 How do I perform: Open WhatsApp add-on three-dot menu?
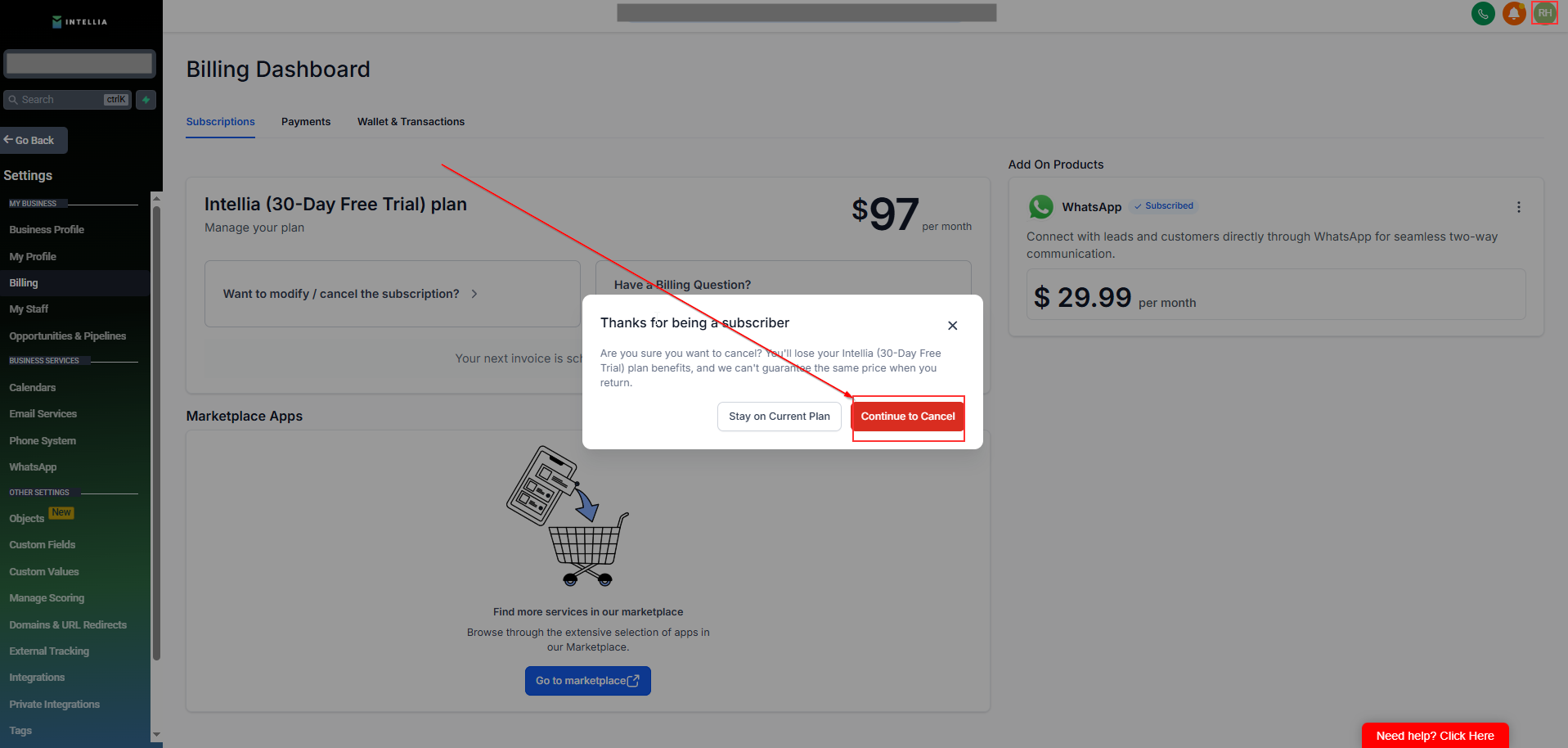(x=1518, y=207)
